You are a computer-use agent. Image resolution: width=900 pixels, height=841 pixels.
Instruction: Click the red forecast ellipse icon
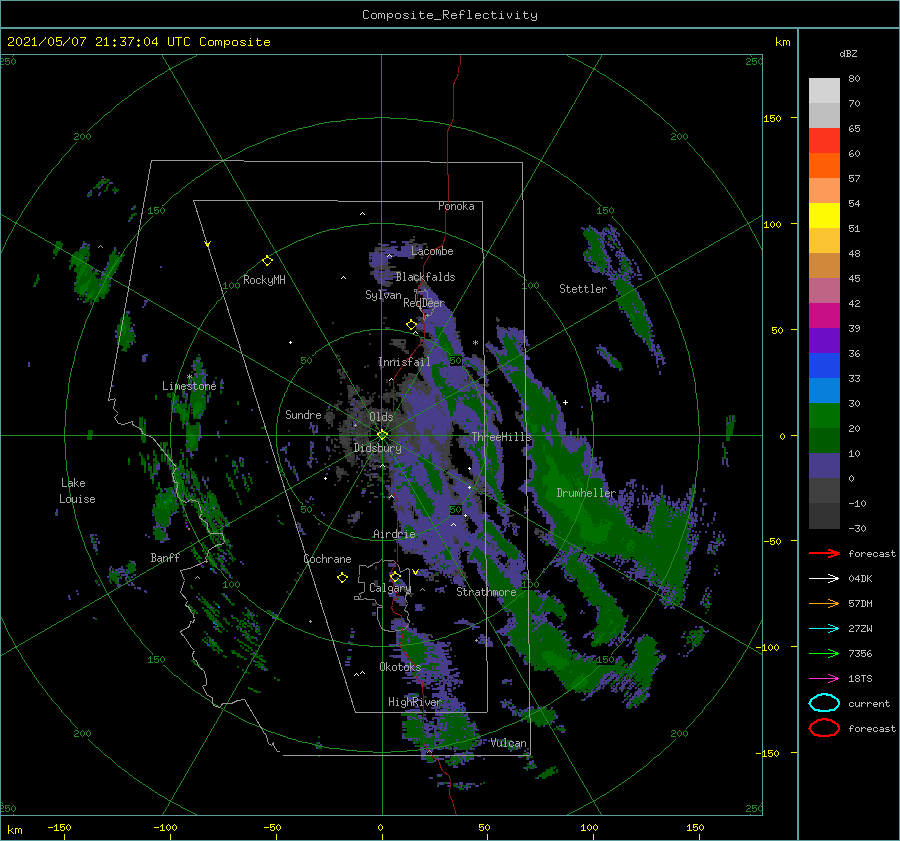(x=824, y=728)
